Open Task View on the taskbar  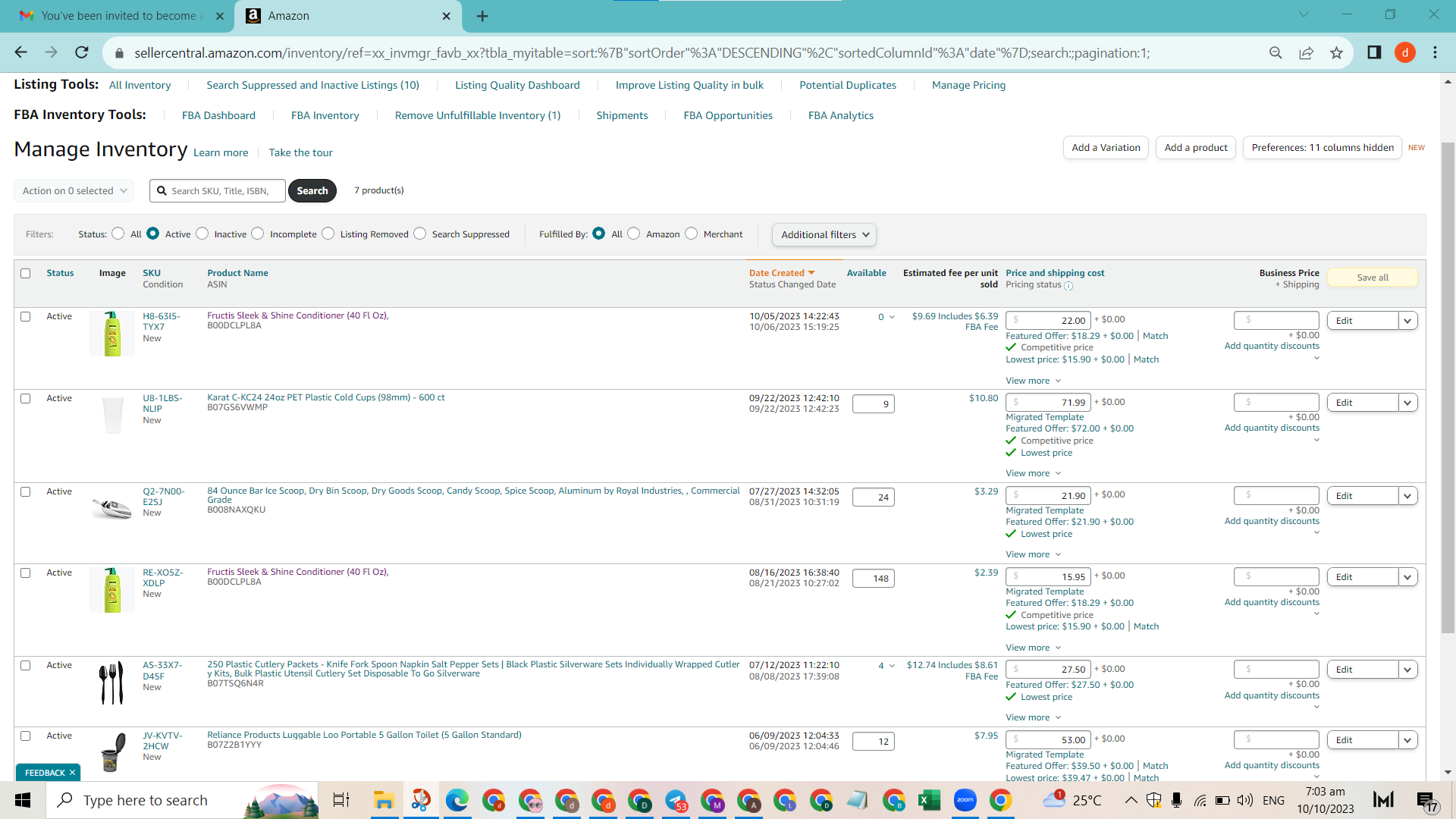tap(341, 800)
